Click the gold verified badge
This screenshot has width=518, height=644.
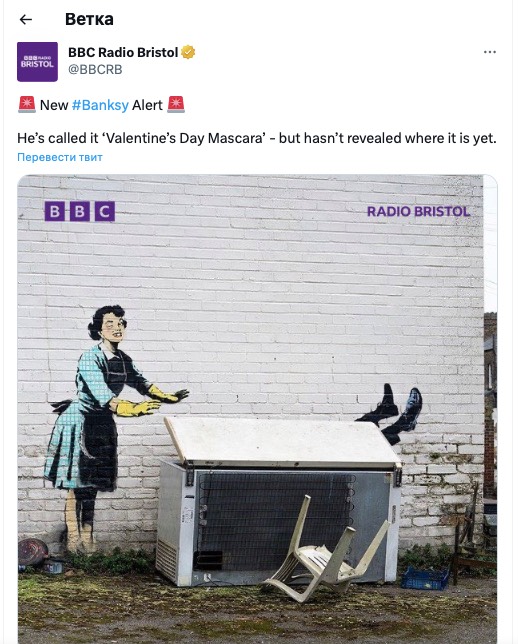pos(188,53)
